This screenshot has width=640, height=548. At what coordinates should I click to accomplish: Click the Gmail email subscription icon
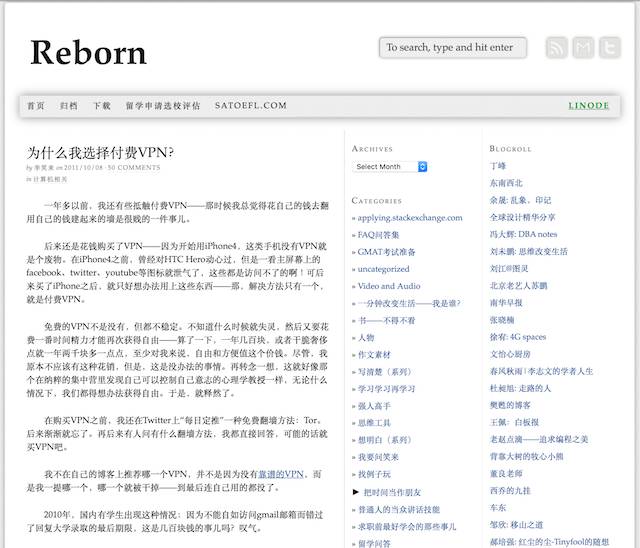tap(583, 47)
